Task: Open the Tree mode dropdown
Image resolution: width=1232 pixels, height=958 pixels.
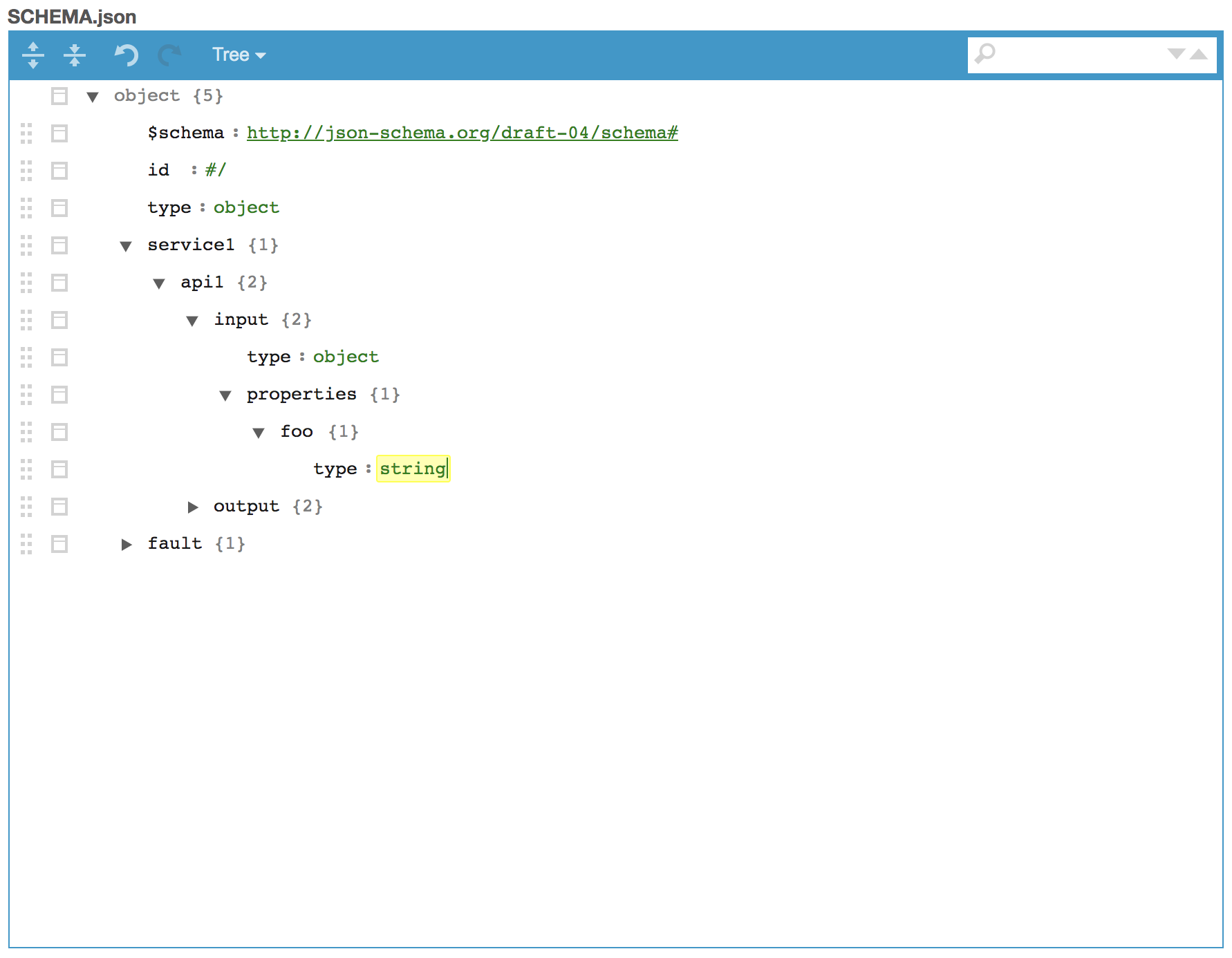Action: click(239, 55)
